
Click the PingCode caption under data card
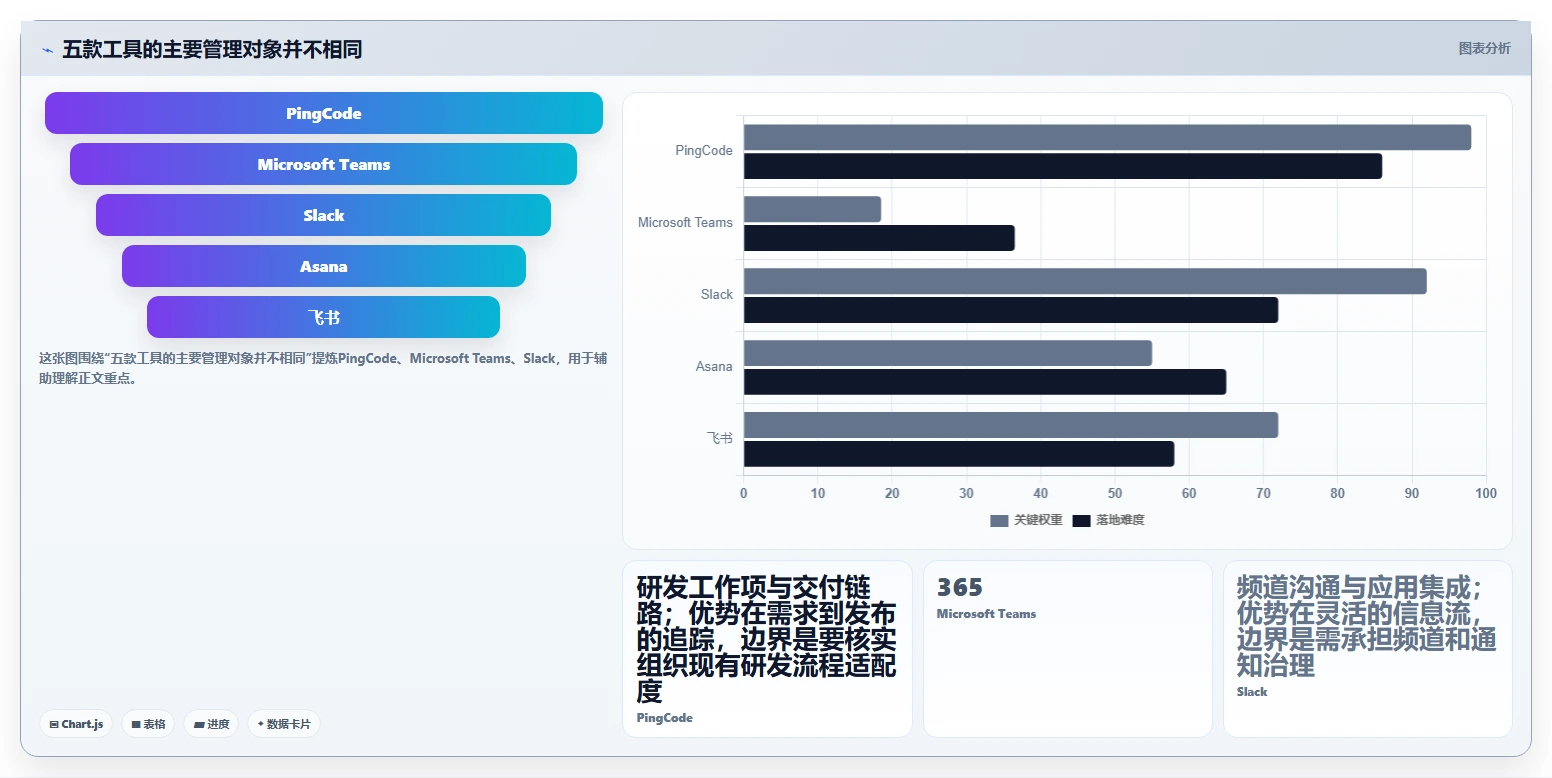(664, 718)
